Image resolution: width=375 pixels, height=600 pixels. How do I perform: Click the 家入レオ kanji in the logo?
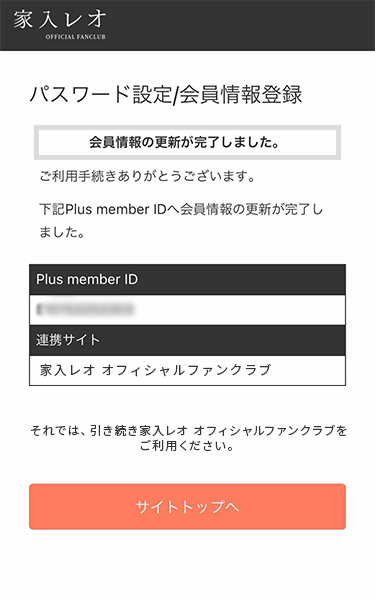point(60,20)
